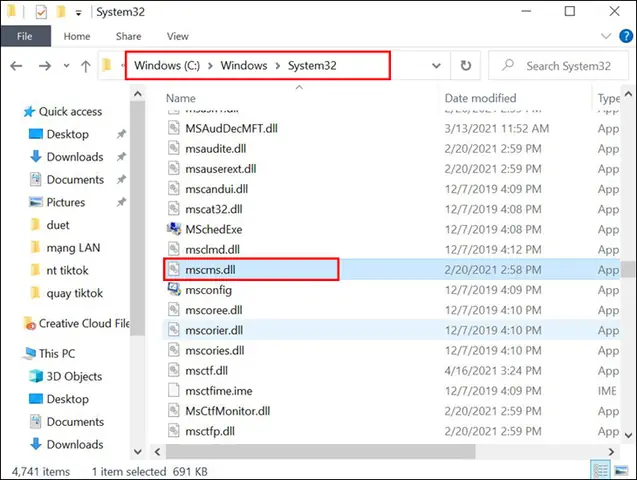
Task: Select the msconfig application icon
Action: coord(174,290)
